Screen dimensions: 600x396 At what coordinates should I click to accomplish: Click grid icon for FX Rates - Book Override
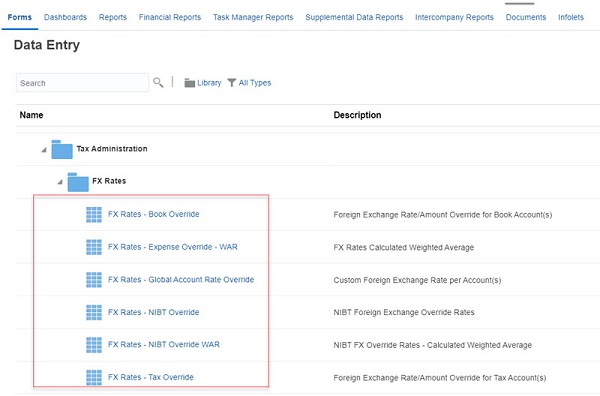click(94, 215)
